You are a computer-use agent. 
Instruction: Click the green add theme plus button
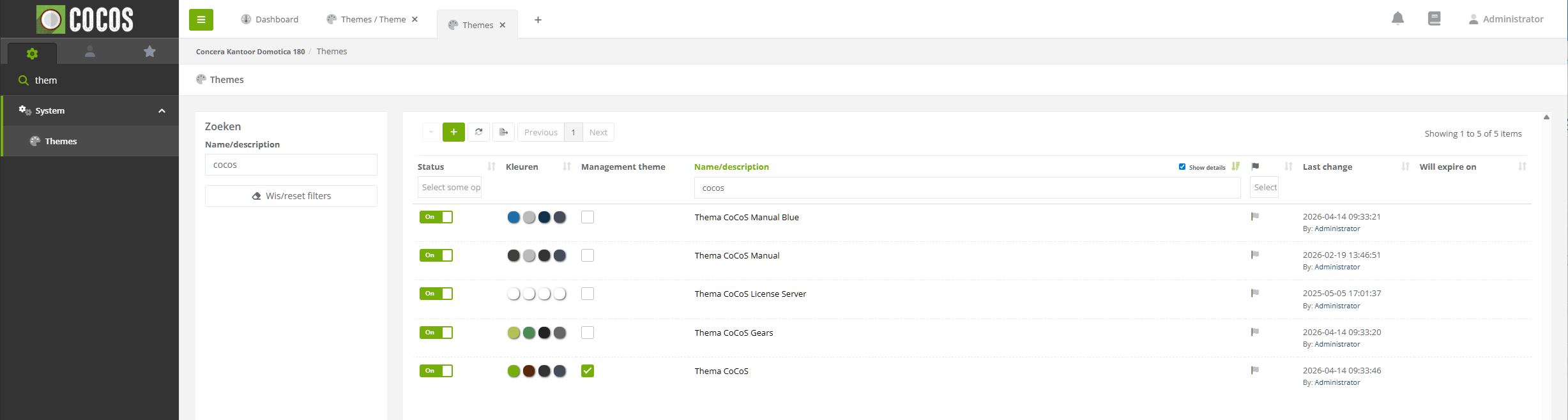[453, 132]
